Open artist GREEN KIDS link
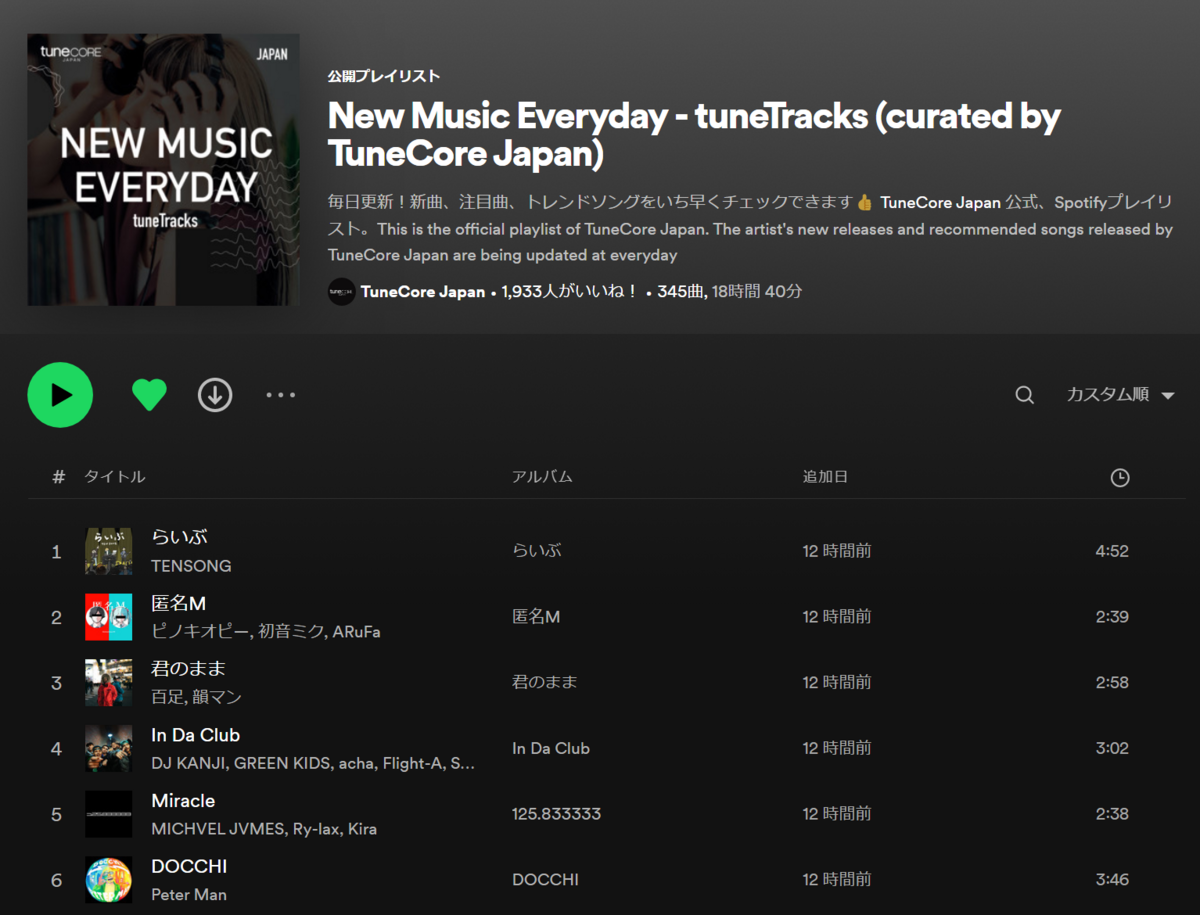1200x915 pixels. pos(282,764)
